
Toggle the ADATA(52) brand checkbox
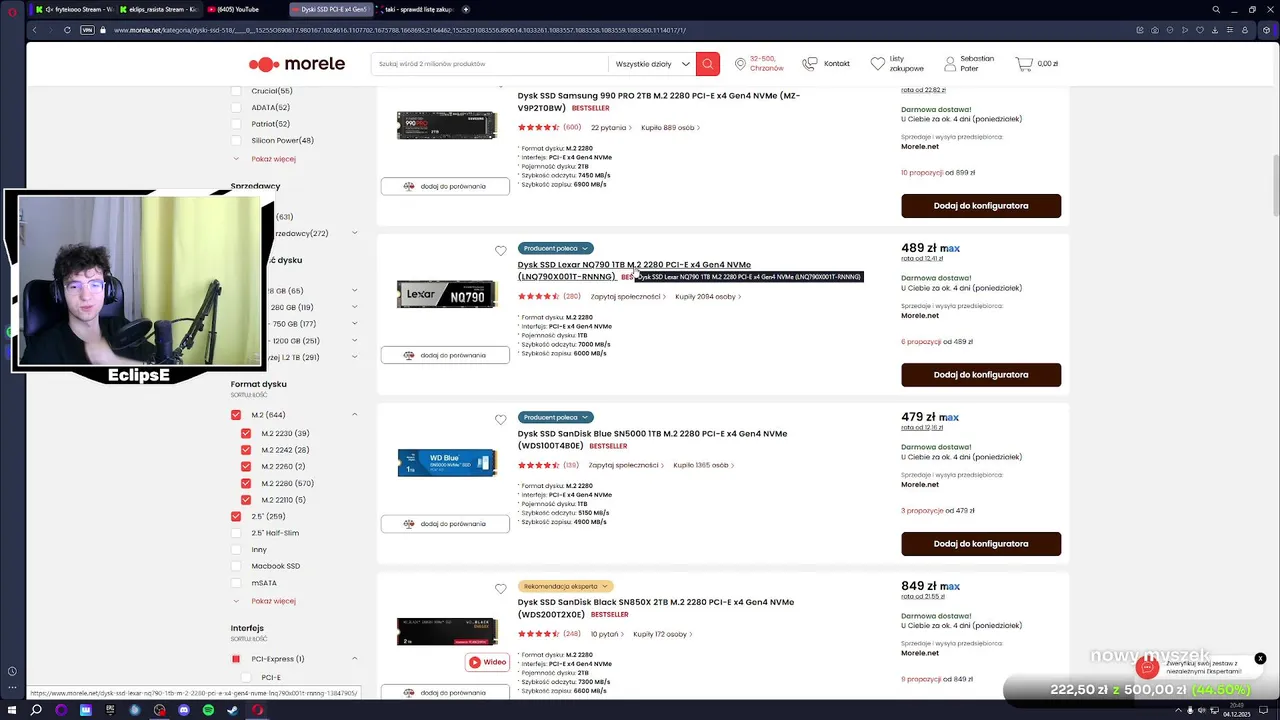coord(236,107)
